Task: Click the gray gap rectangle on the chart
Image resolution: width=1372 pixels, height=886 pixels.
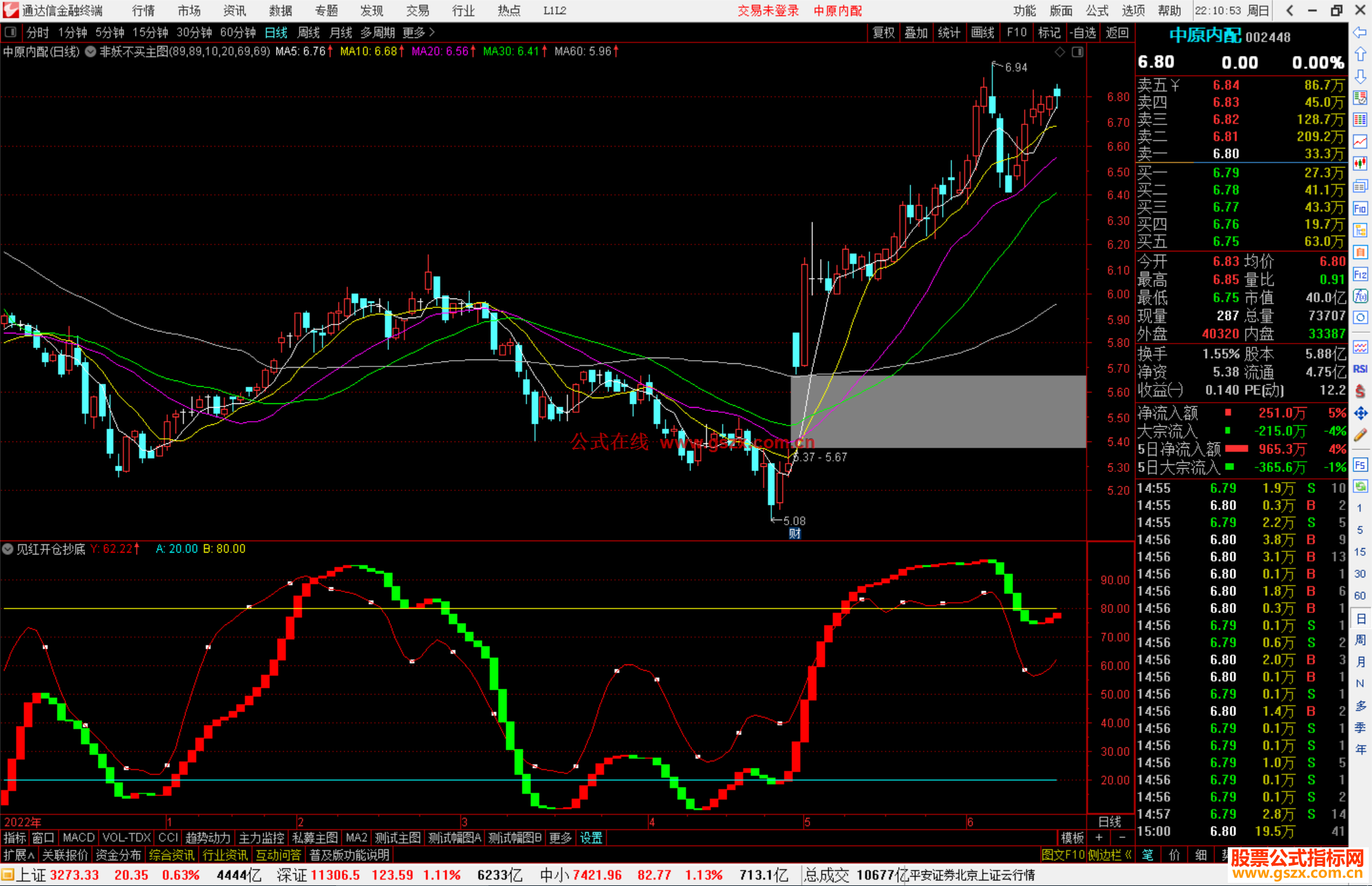Action: (938, 412)
